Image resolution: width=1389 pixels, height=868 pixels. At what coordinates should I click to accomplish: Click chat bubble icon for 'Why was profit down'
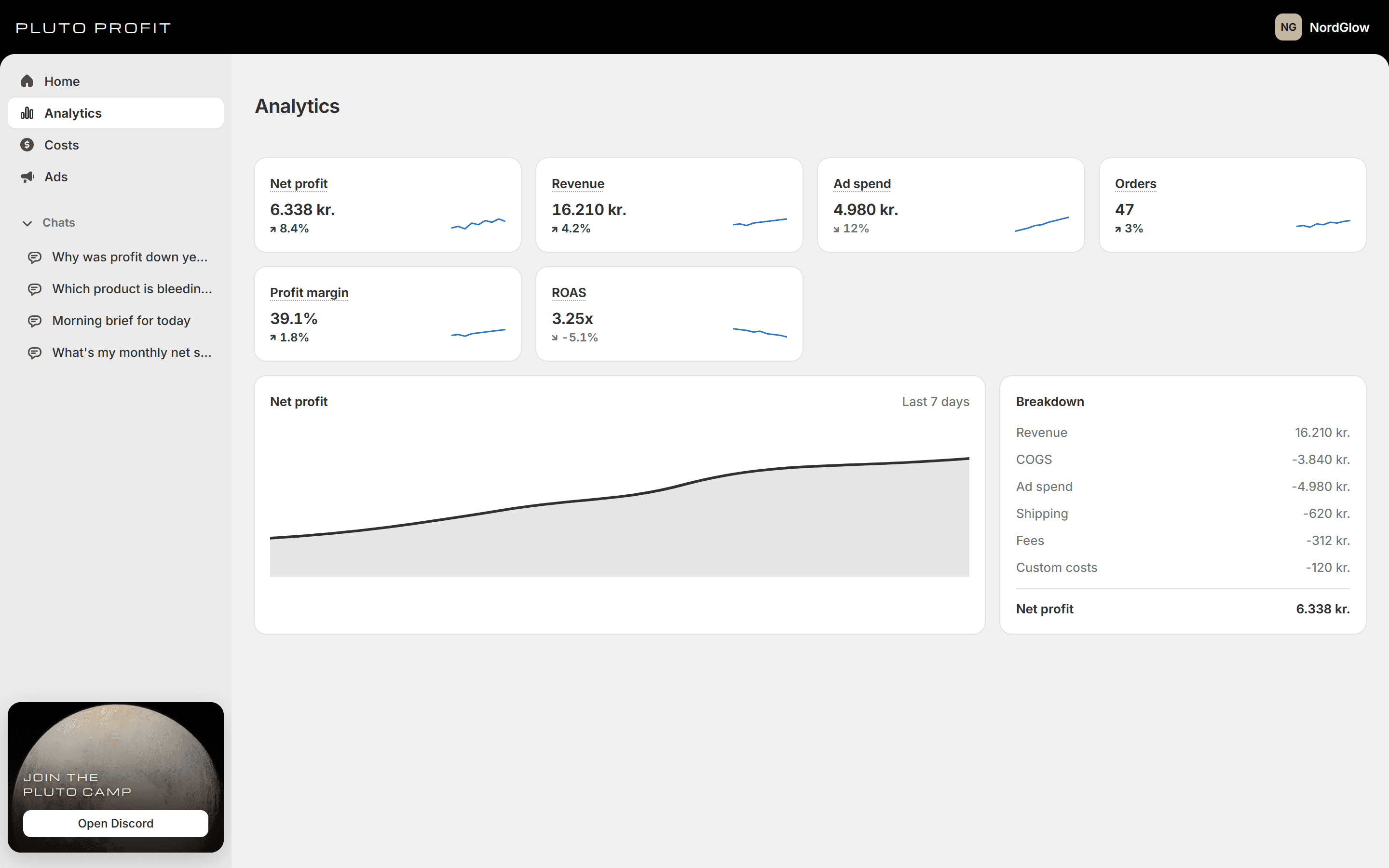34,257
